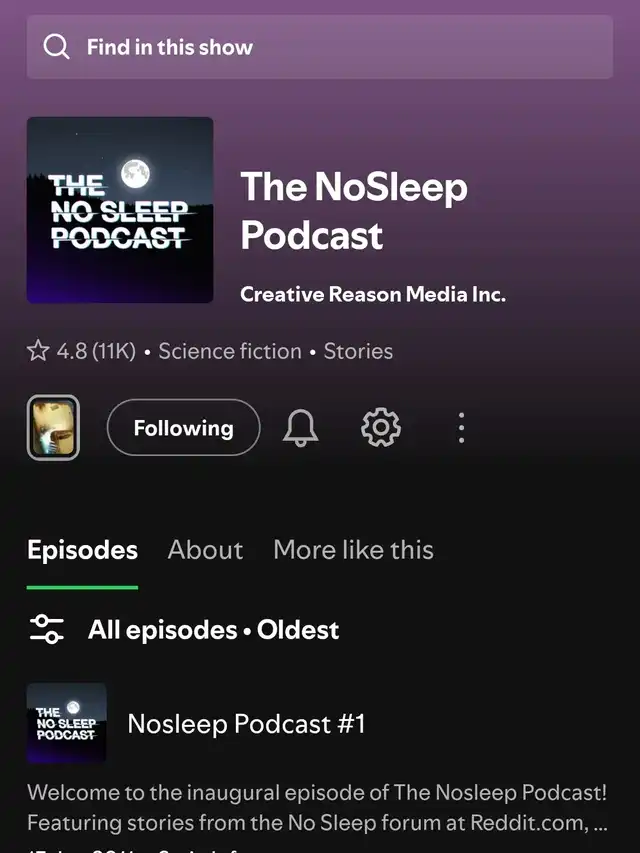Toggle the Following button
Image resolution: width=640 pixels, height=853 pixels.
coord(184,428)
